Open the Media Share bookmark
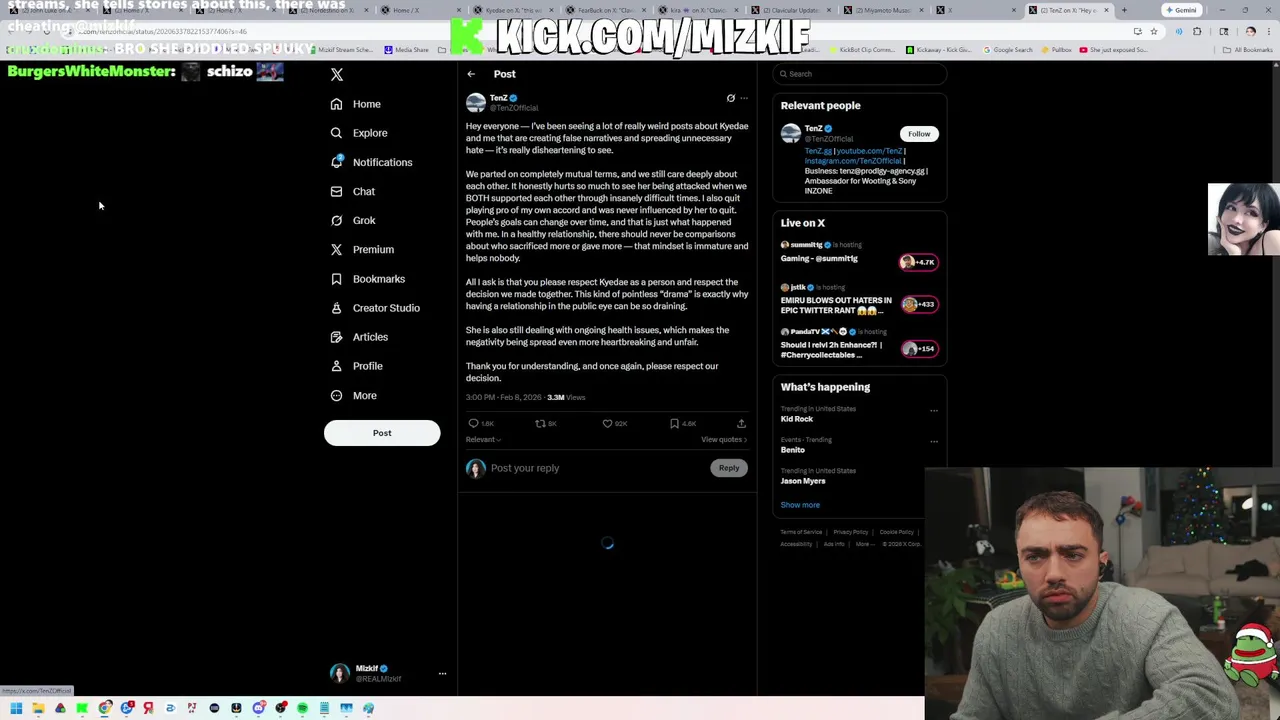Image resolution: width=1280 pixels, height=720 pixels. [406, 50]
